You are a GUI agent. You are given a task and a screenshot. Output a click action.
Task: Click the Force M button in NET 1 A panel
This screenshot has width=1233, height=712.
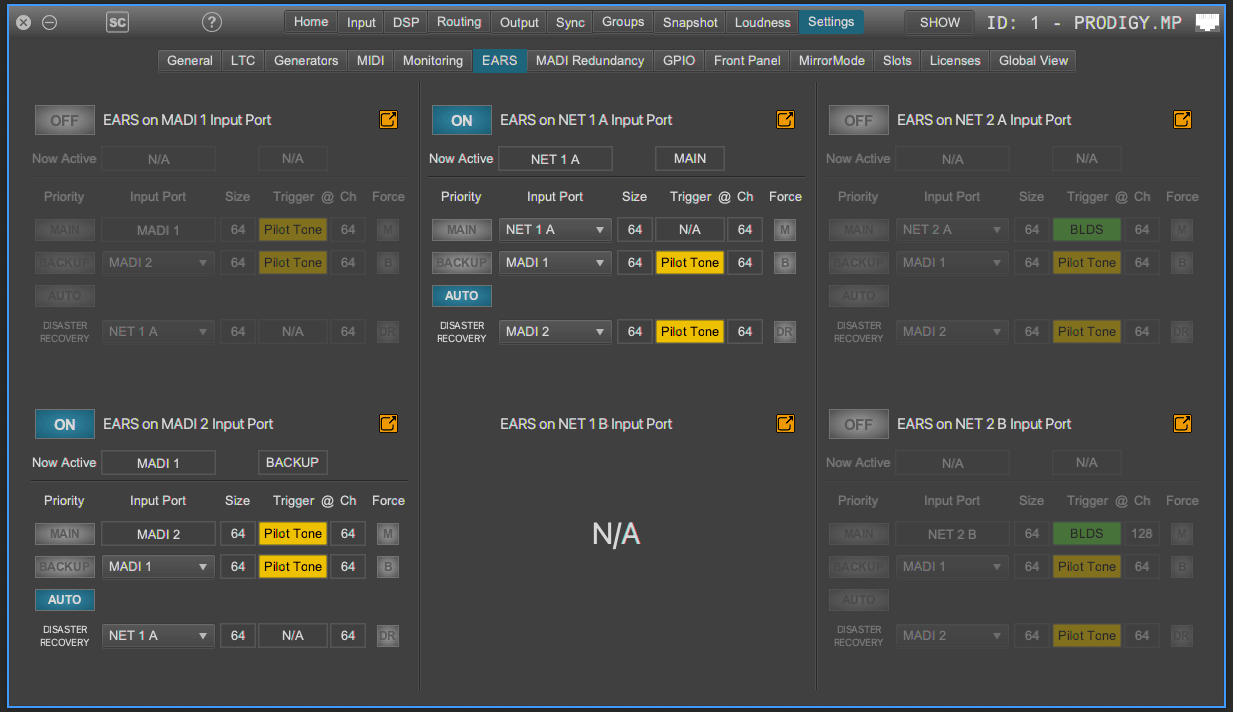coord(785,230)
